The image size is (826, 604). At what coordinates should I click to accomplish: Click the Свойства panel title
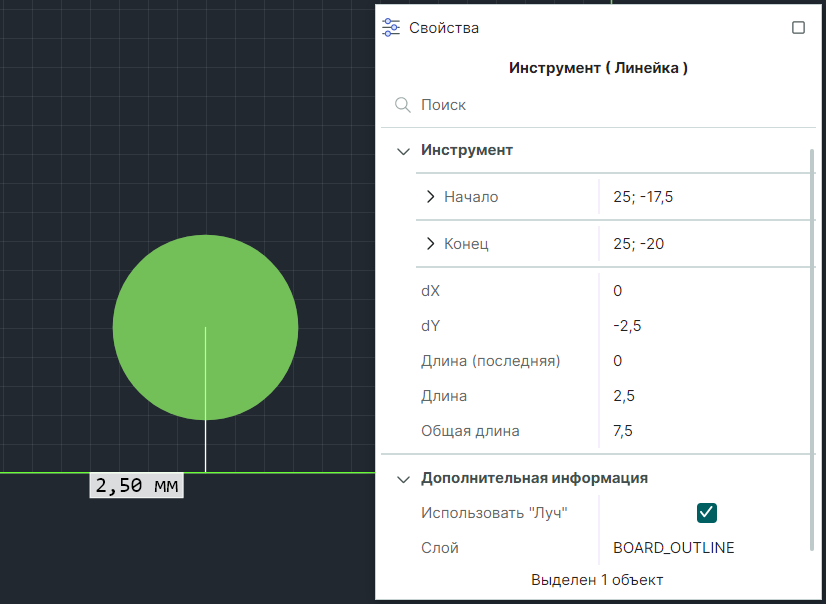pos(444,28)
